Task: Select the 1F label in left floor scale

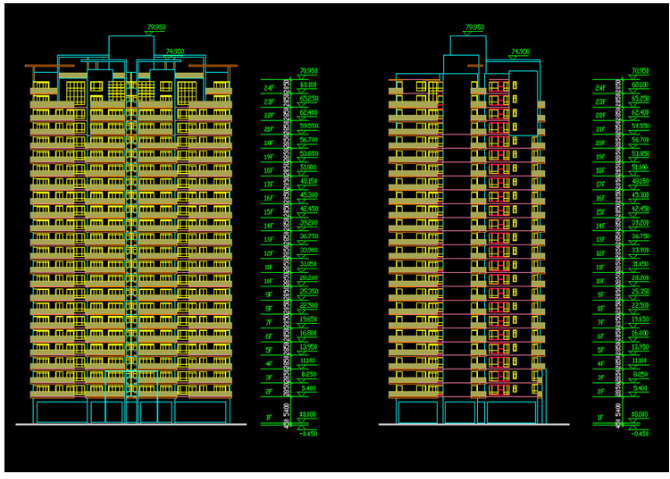Action: point(268,415)
